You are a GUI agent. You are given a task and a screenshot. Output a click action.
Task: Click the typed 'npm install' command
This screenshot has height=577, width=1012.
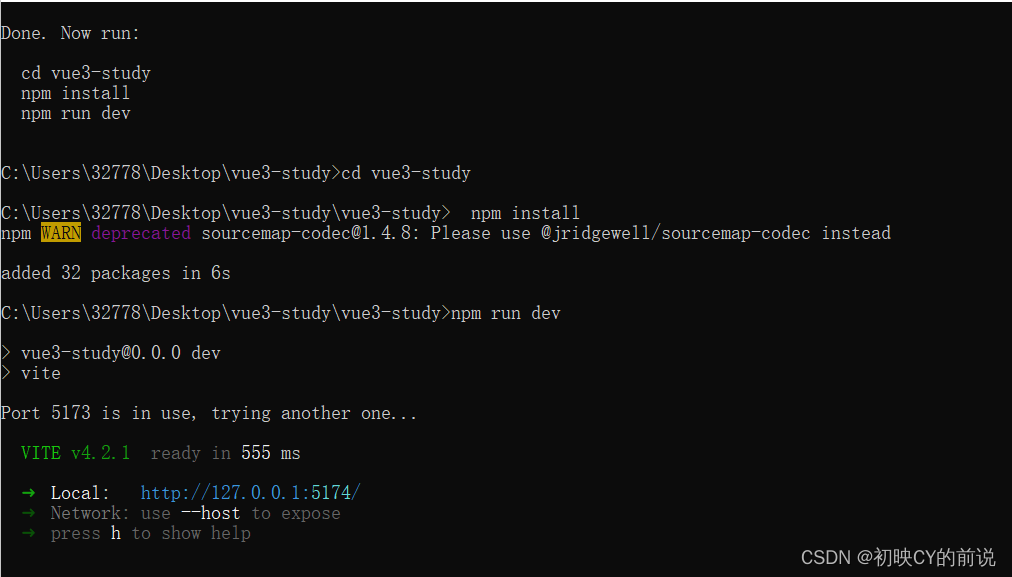coord(525,213)
